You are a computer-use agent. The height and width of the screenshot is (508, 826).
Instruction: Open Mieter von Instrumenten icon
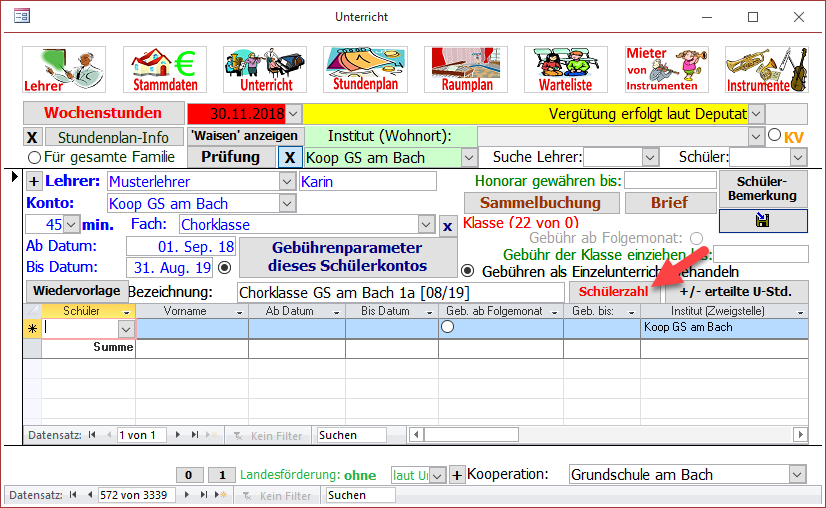[662, 70]
